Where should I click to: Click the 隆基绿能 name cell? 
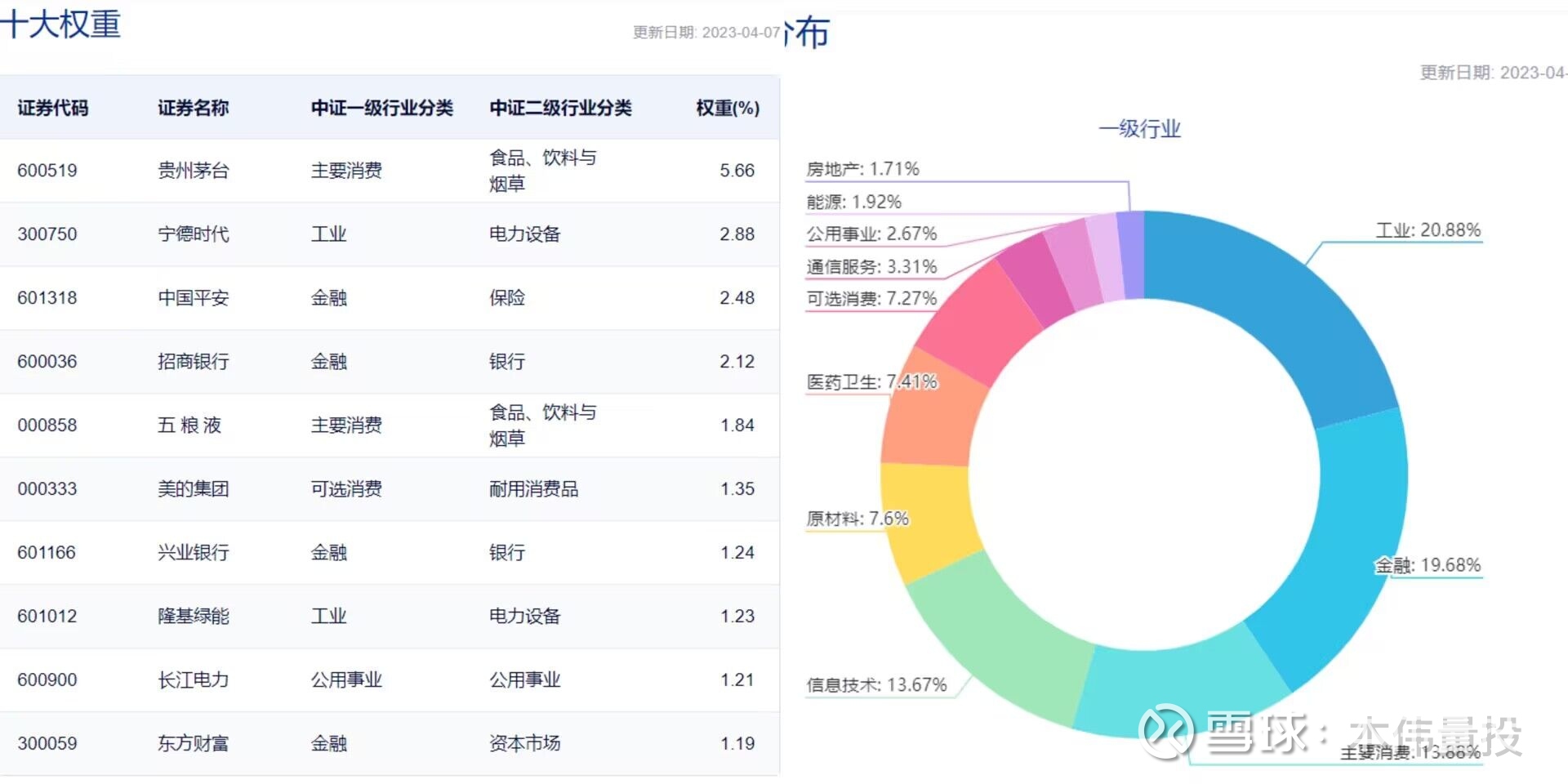(194, 617)
